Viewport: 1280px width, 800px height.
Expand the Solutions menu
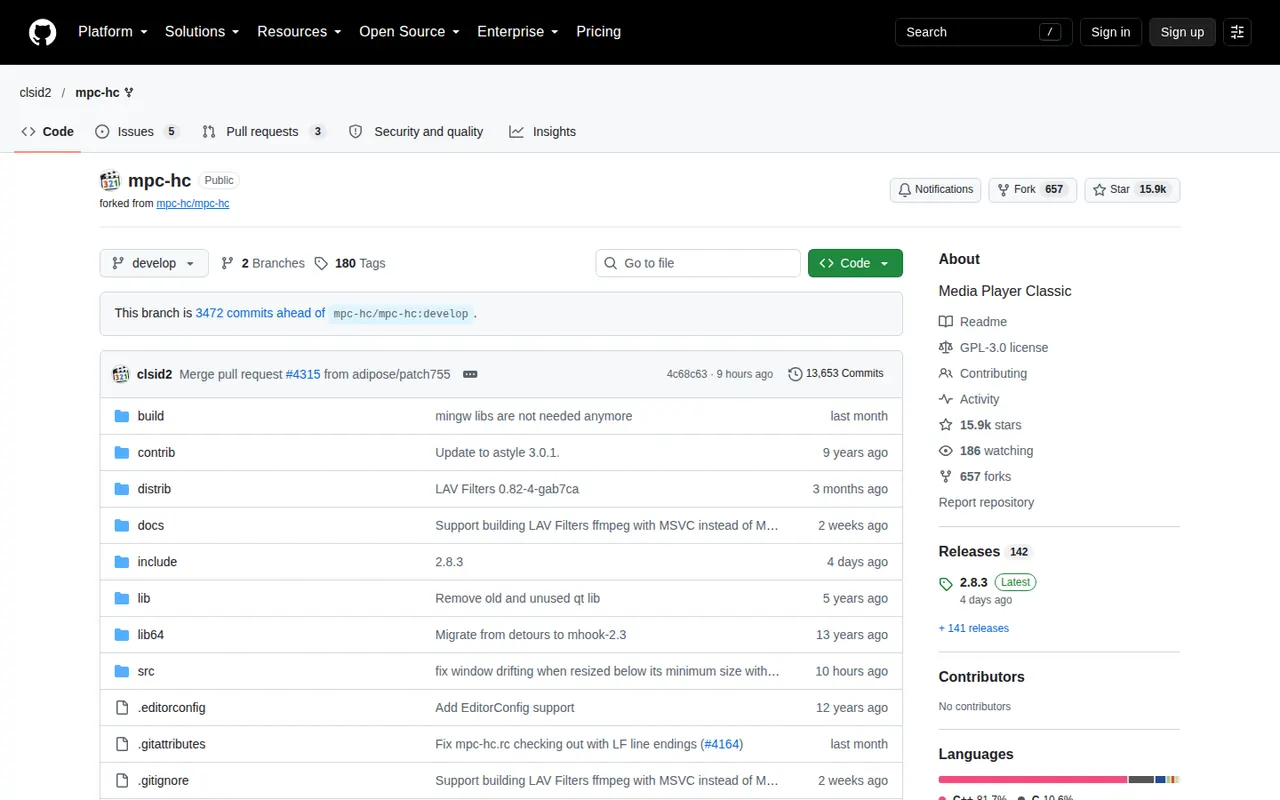pyautogui.click(x=202, y=32)
